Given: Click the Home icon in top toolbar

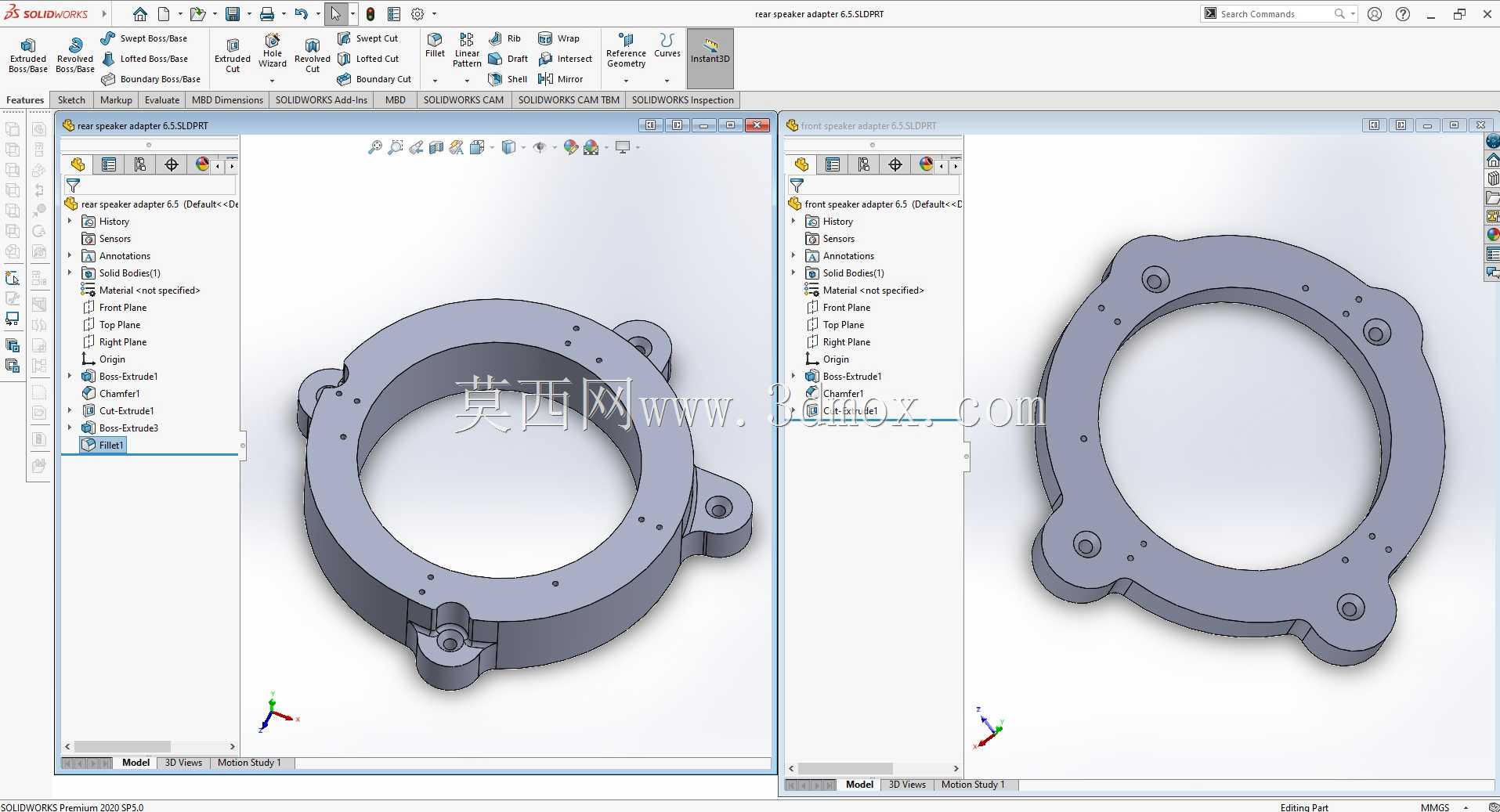Looking at the screenshot, I should pos(140,14).
